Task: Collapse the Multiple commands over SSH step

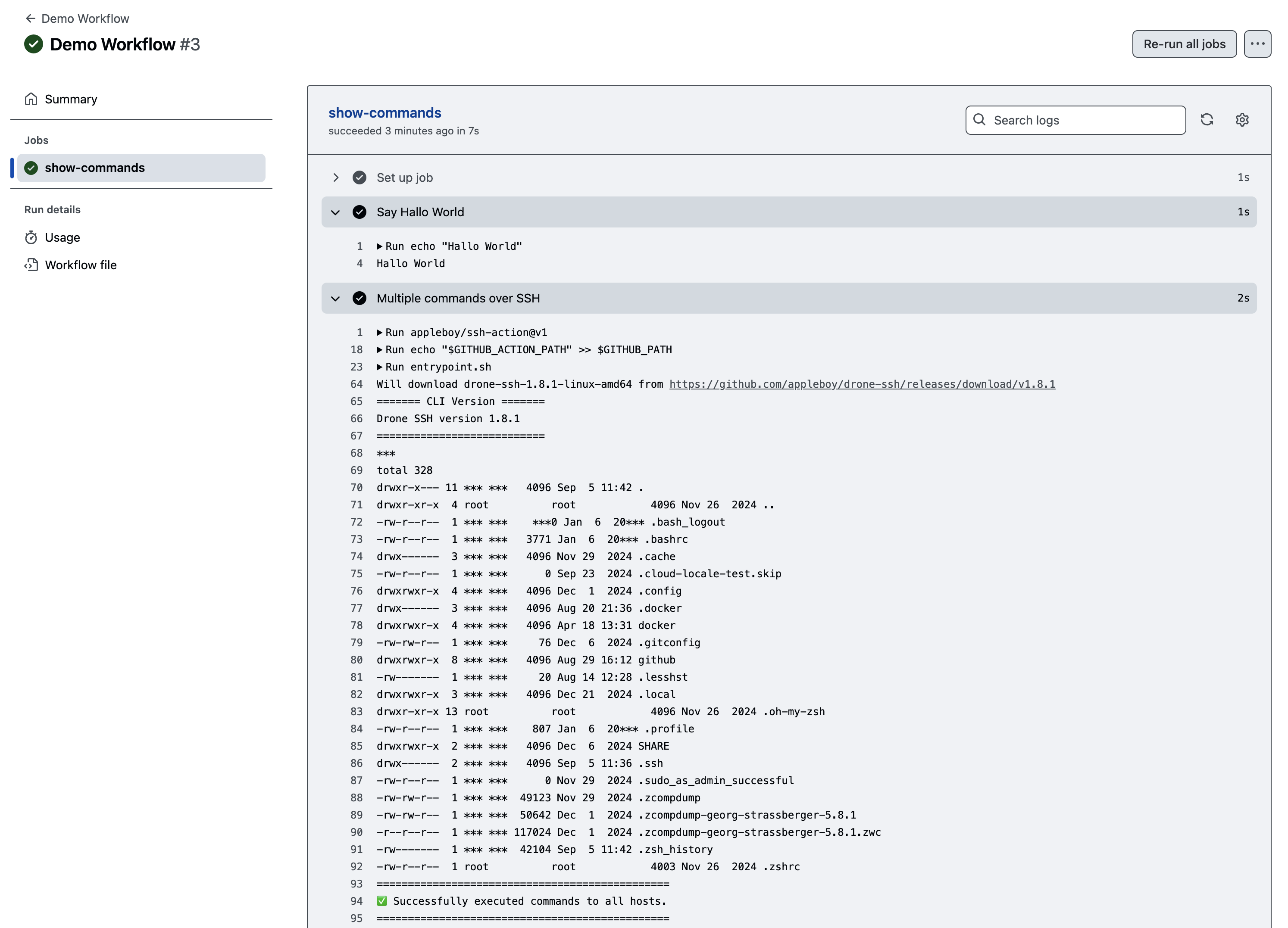Action: point(335,298)
